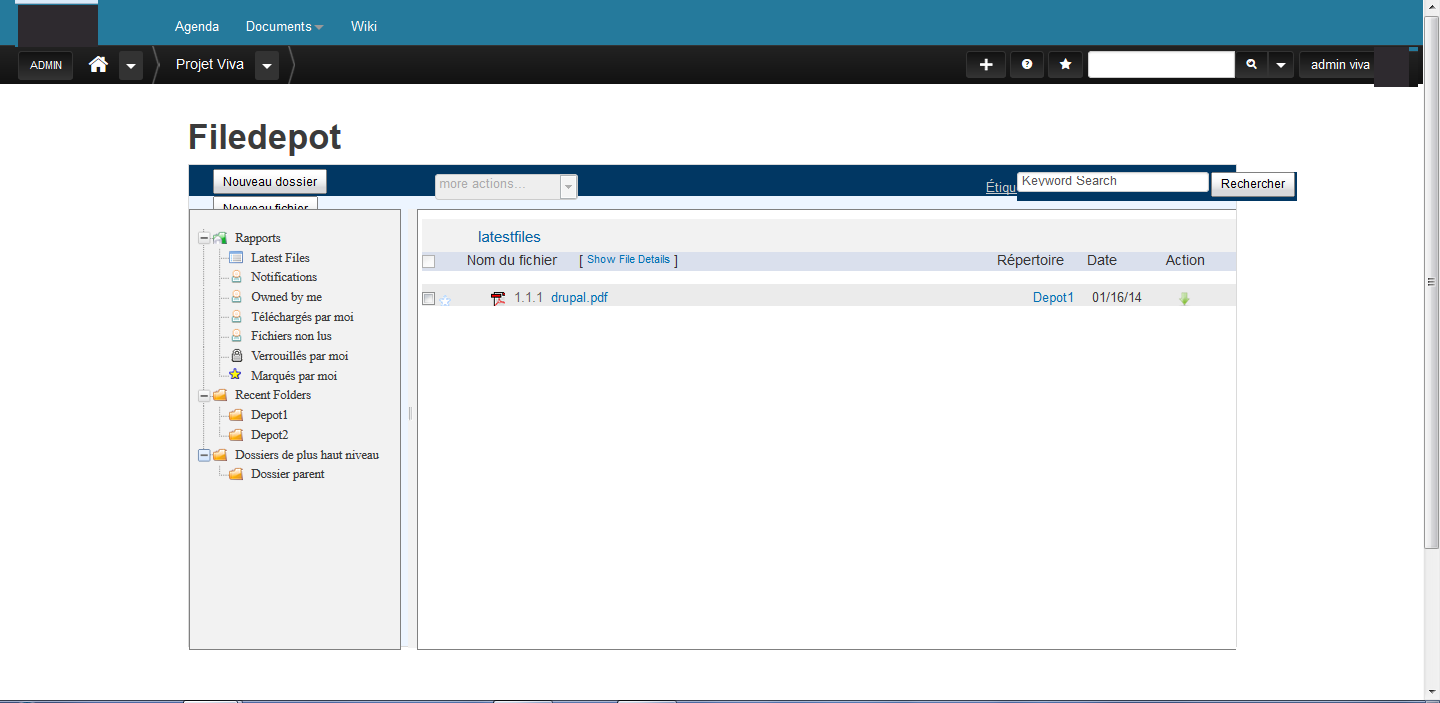
Task: Click the Rechercher button
Action: point(1253,184)
